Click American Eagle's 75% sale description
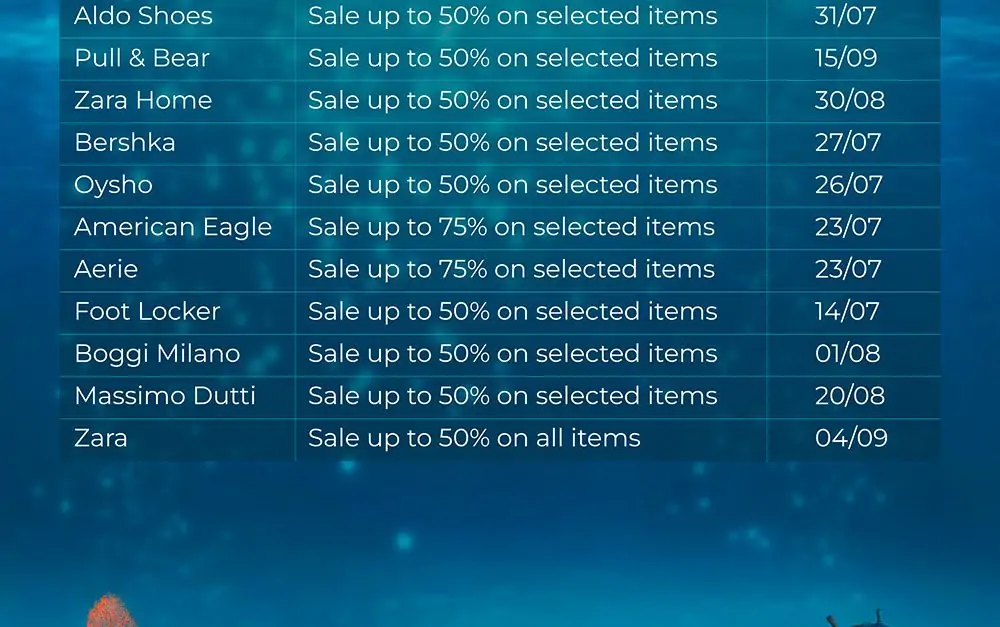 (x=511, y=227)
